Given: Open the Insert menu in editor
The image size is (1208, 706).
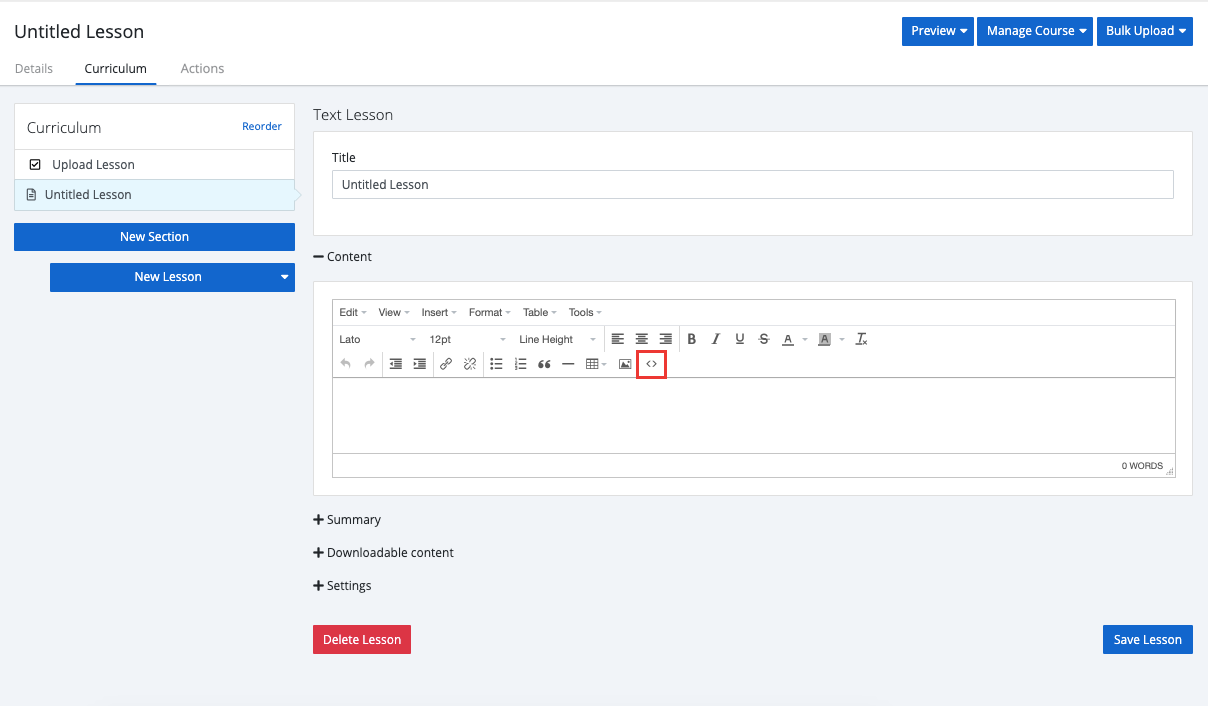Looking at the screenshot, I should [438, 312].
